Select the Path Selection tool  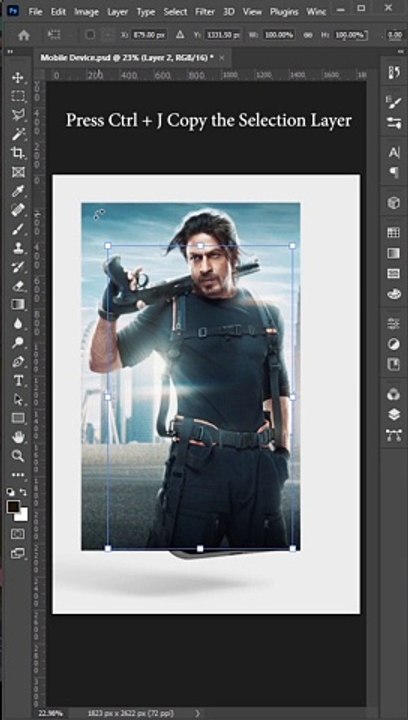(18, 399)
